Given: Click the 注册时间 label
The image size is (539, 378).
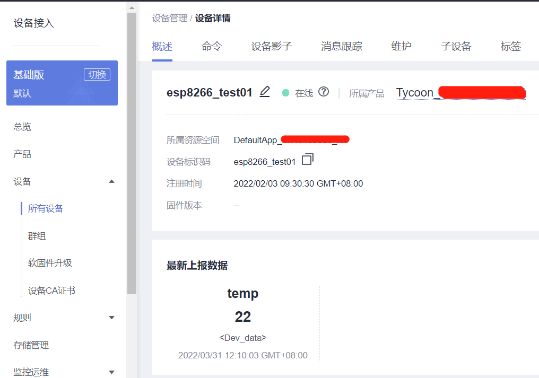Looking at the screenshot, I should (184, 184).
